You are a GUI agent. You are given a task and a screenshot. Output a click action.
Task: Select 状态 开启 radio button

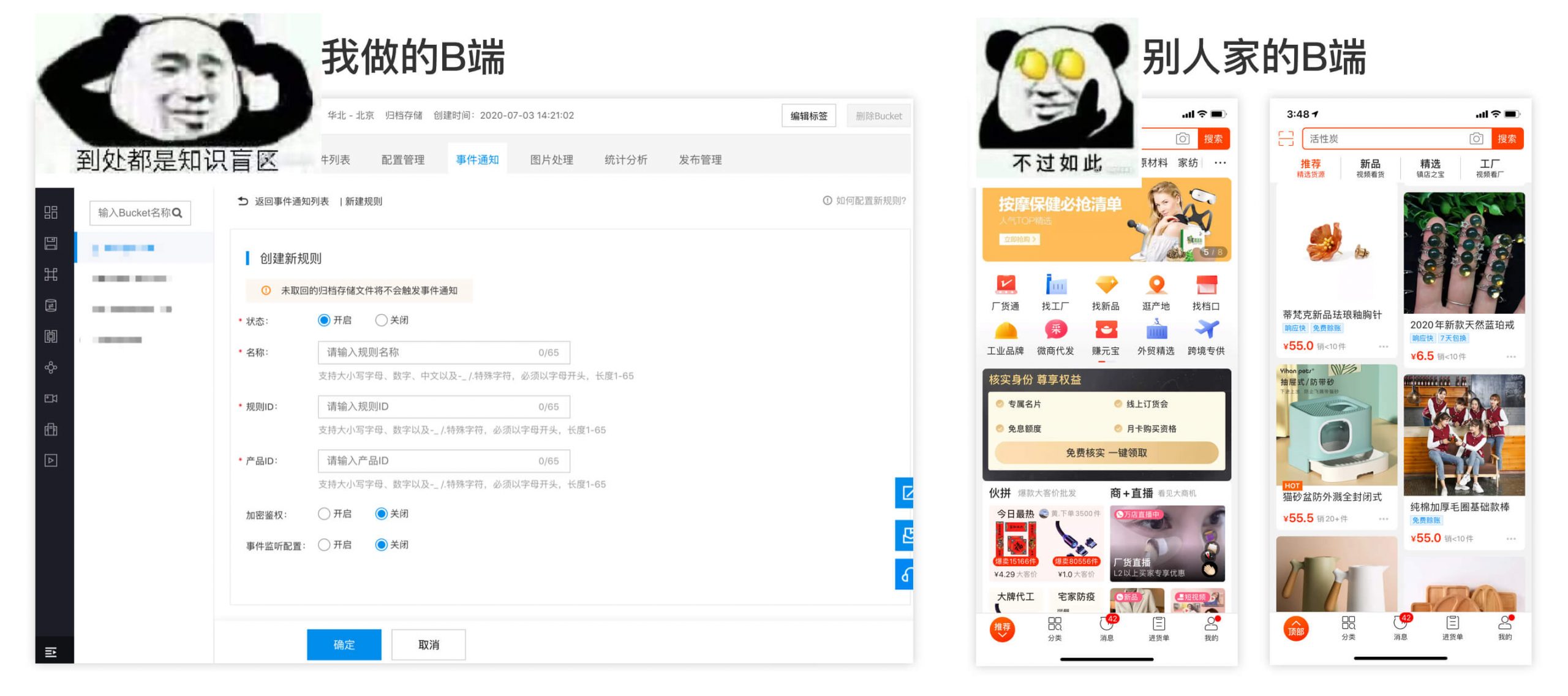pyautogui.click(x=324, y=320)
